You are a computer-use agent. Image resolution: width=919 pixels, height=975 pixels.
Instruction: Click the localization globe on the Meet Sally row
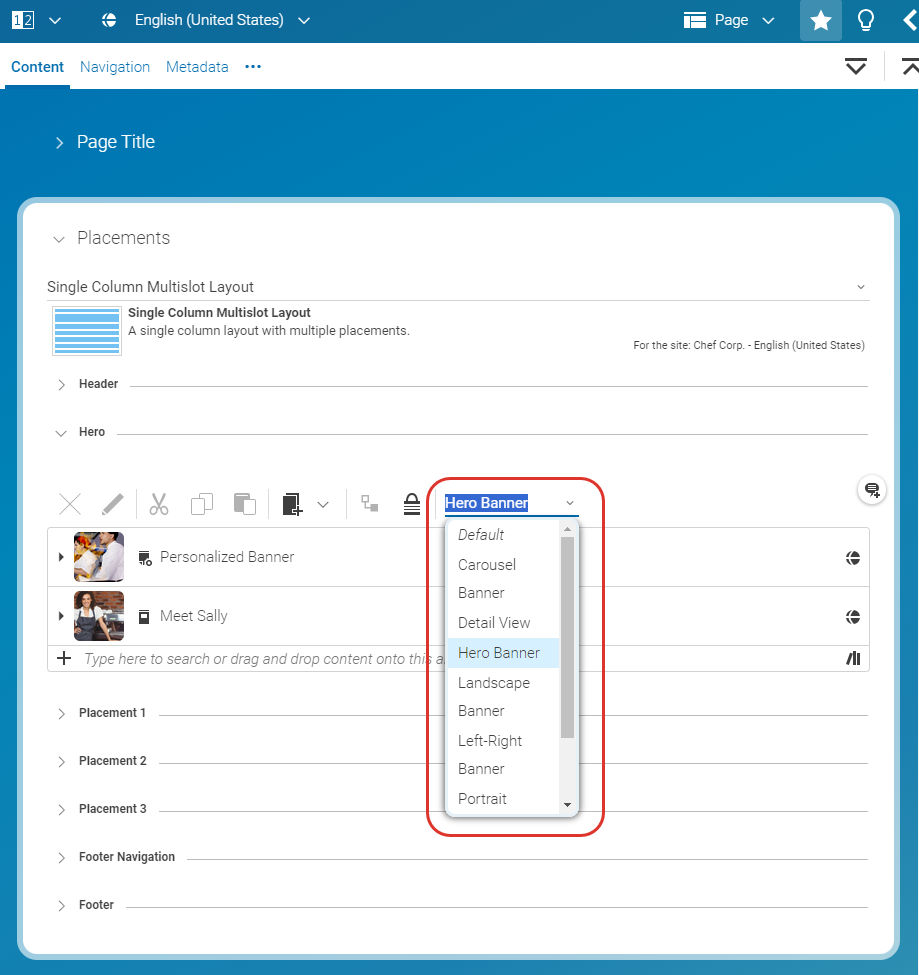click(x=853, y=616)
